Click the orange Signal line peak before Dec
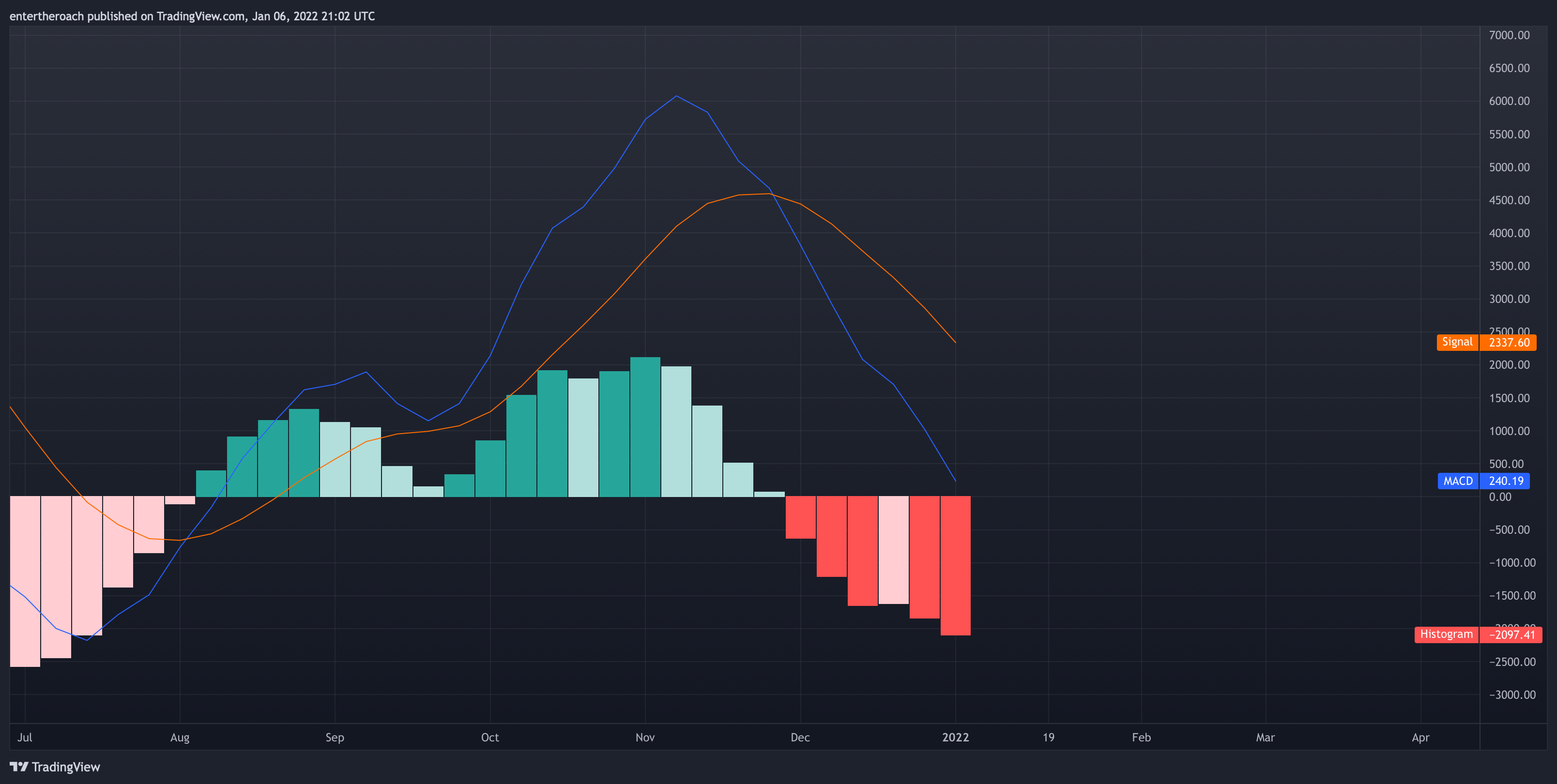The width and height of the screenshot is (1557, 784). point(769,193)
